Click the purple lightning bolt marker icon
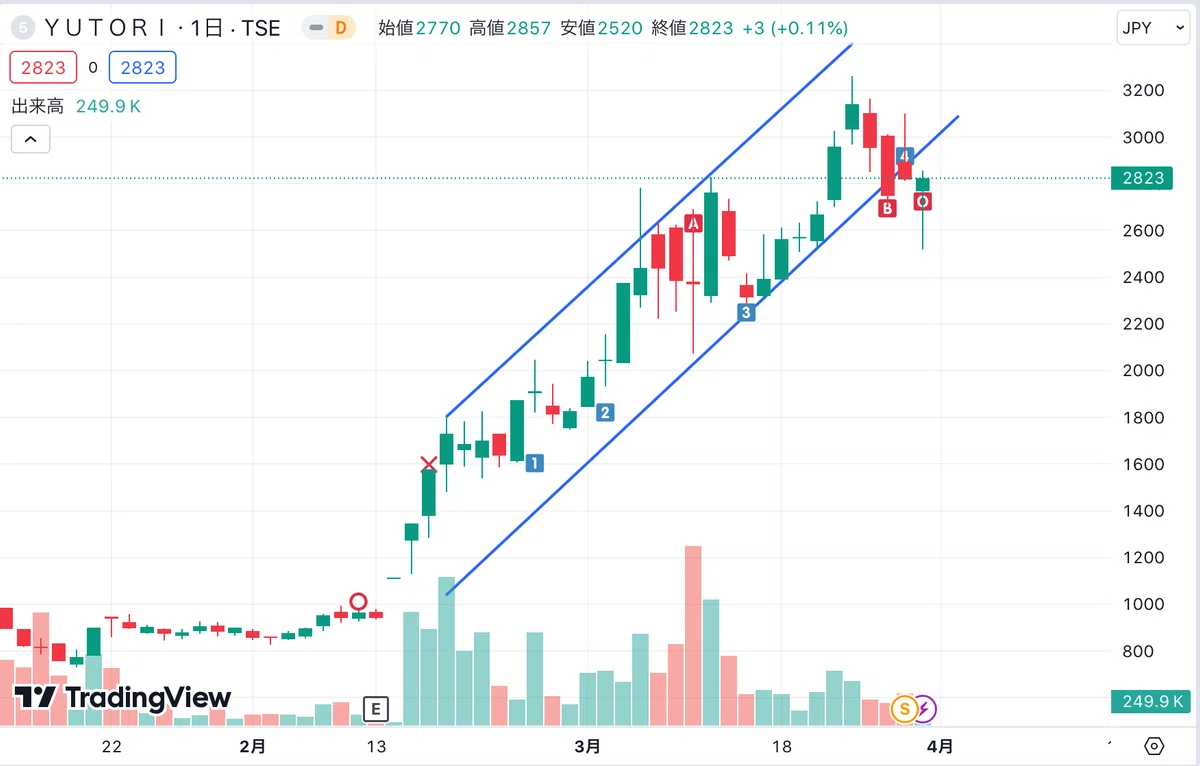 [x=924, y=709]
